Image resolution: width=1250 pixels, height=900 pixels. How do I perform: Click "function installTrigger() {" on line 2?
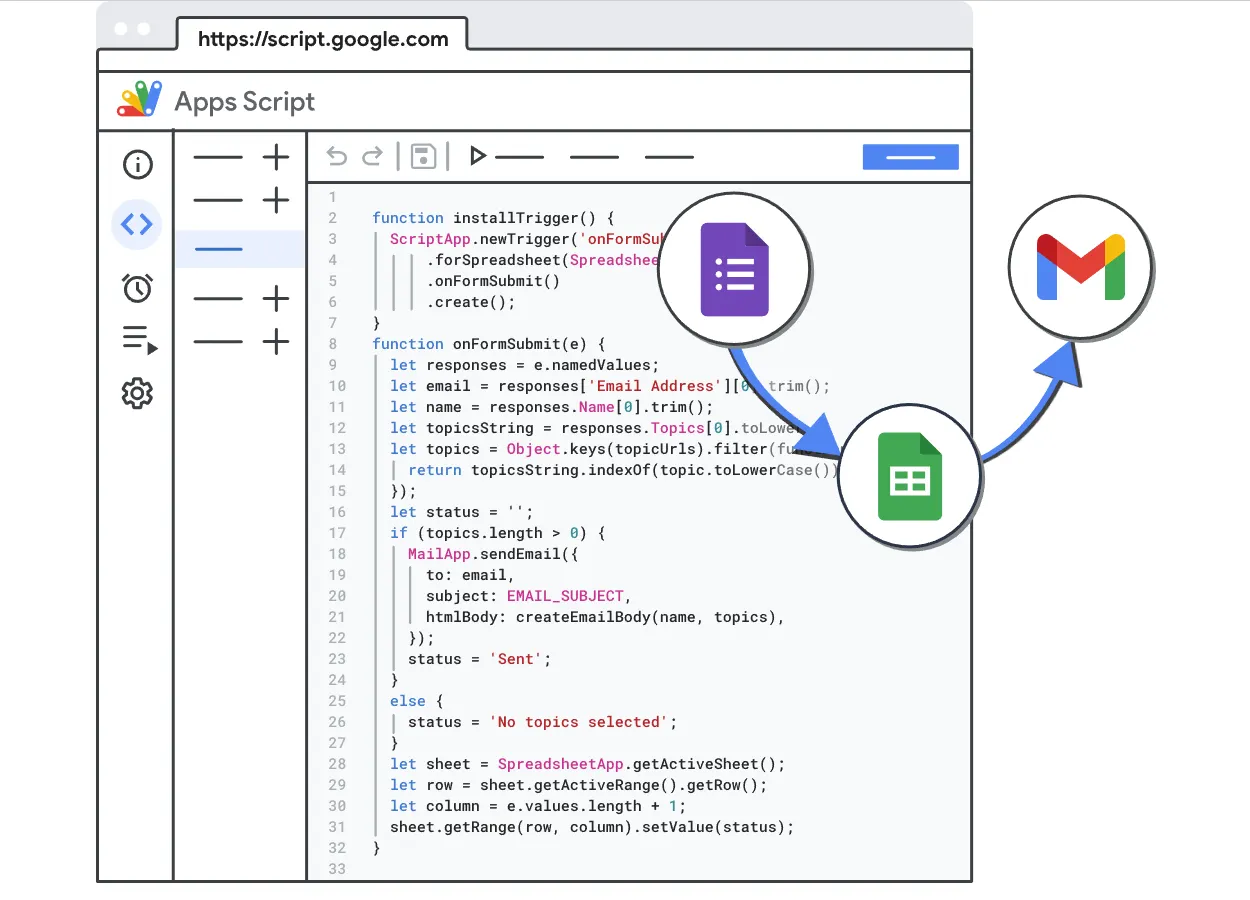click(x=493, y=217)
